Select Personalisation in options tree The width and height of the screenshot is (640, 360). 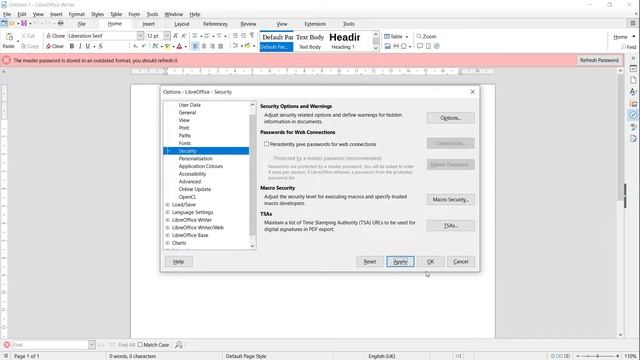[196, 158]
